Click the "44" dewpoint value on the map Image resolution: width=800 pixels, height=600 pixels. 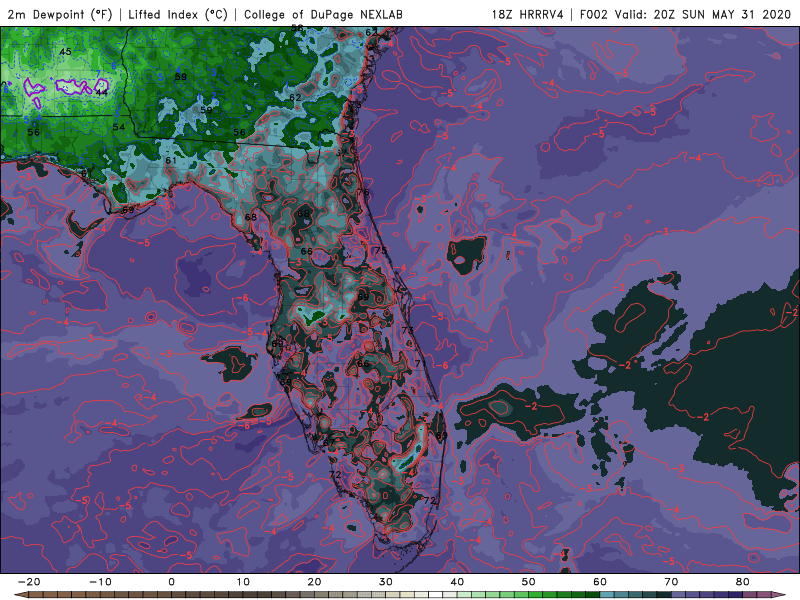coord(102,92)
